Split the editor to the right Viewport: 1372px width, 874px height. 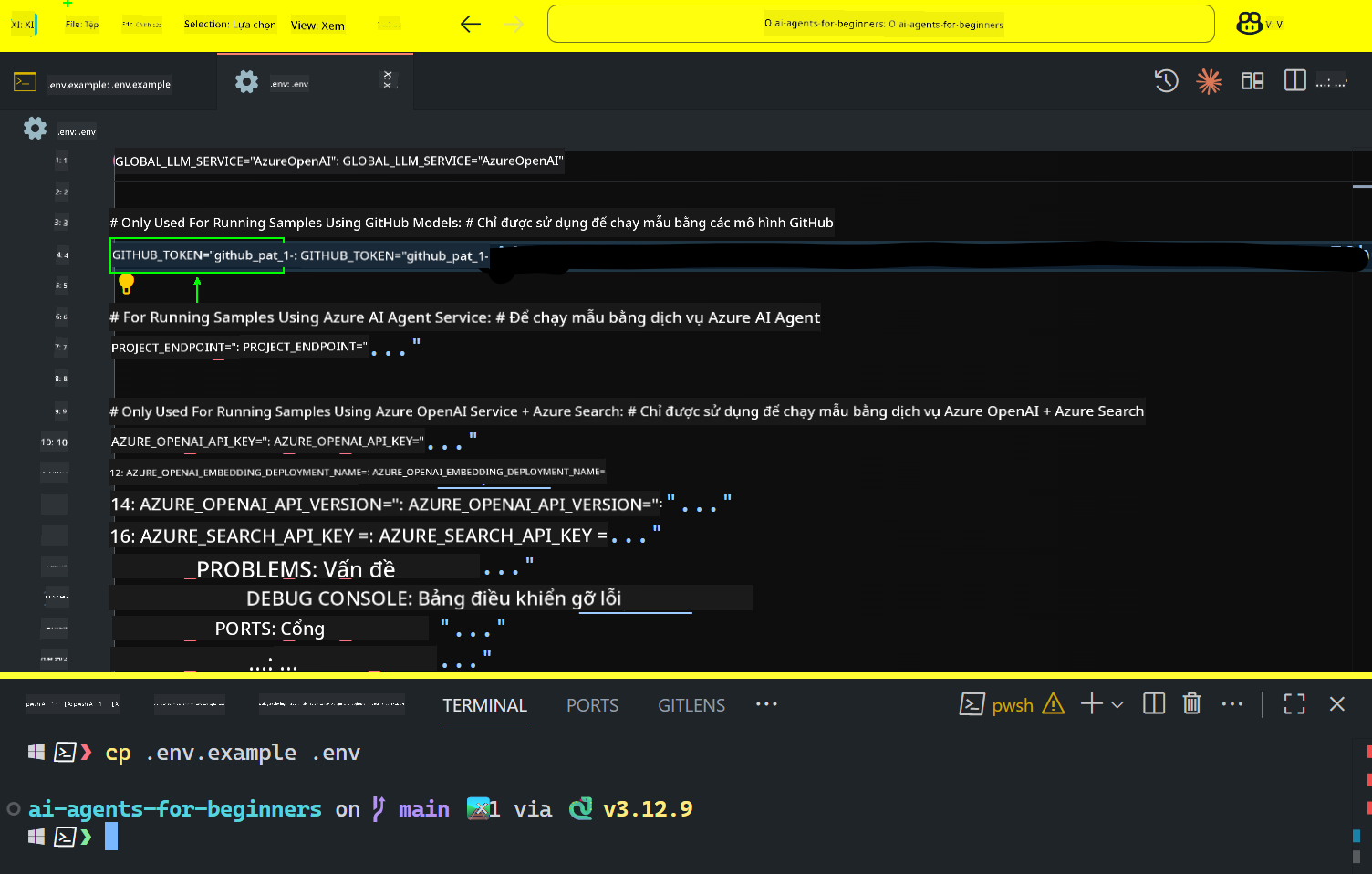tap(1294, 81)
